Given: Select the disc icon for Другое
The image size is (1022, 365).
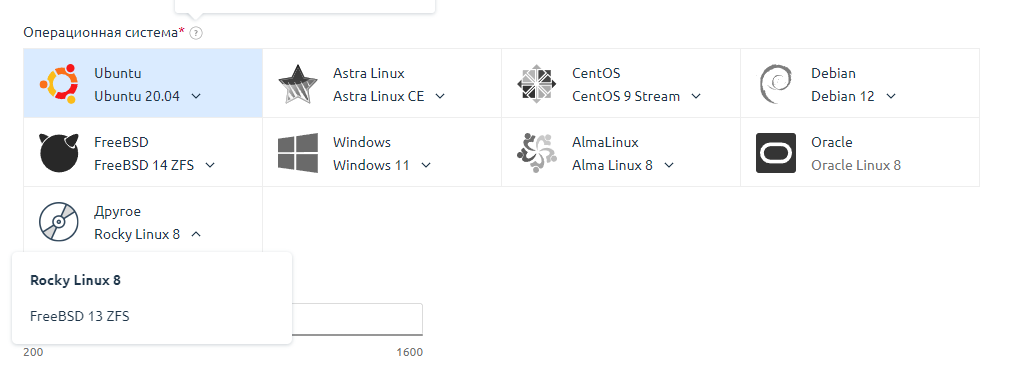Looking at the screenshot, I should pos(59,222).
